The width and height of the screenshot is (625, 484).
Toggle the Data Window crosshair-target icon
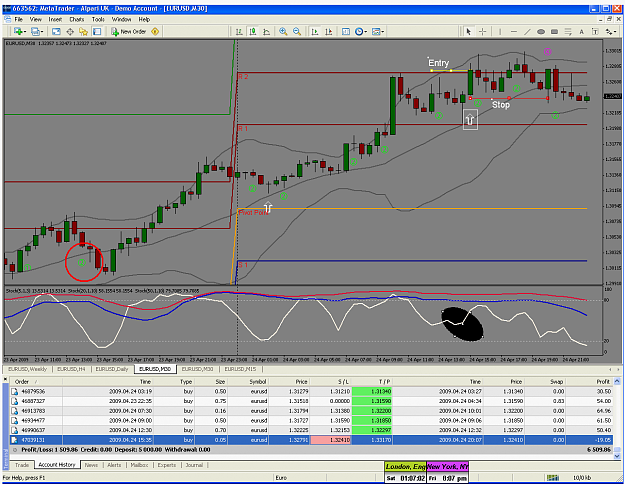(x=70, y=31)
